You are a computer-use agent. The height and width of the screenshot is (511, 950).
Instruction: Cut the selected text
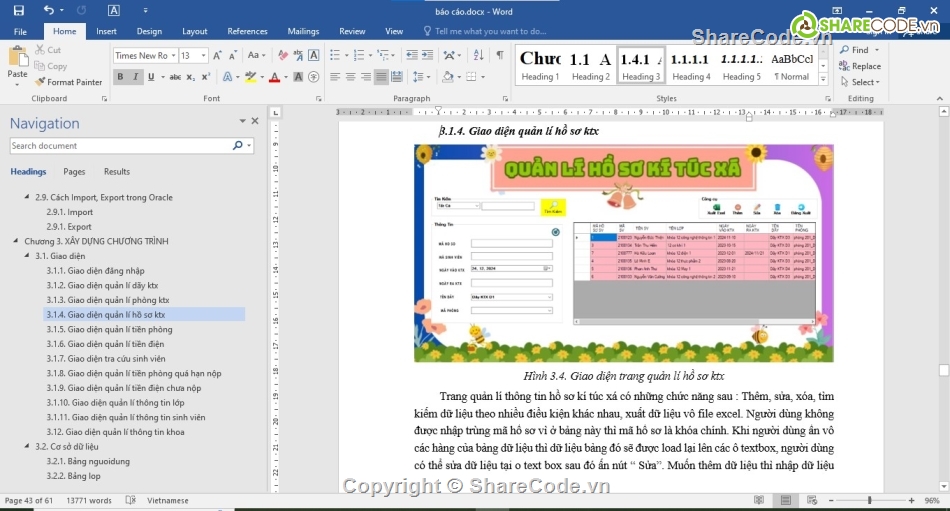pyautogui.click(x=48, y=50)
